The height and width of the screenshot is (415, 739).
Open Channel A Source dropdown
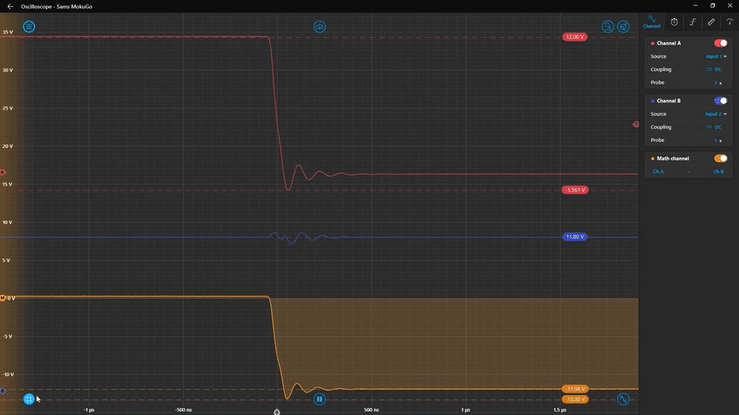[716, 57]
